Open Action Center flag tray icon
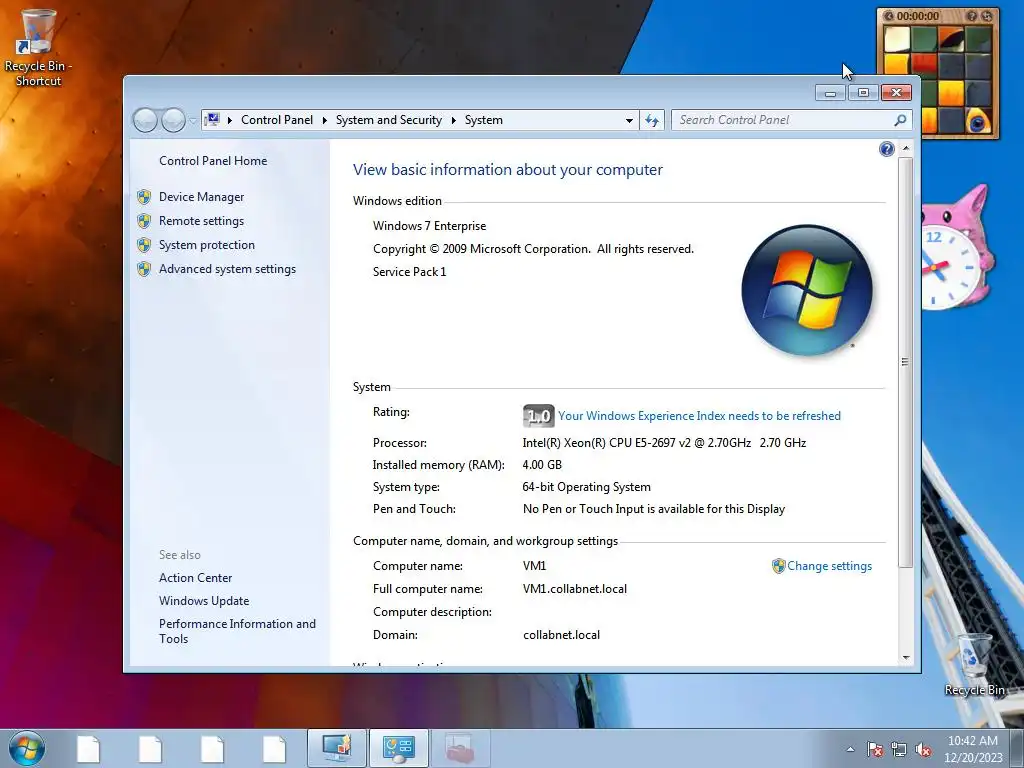Viewport: 1024px width, 768px height. click(x=875, y=750)
